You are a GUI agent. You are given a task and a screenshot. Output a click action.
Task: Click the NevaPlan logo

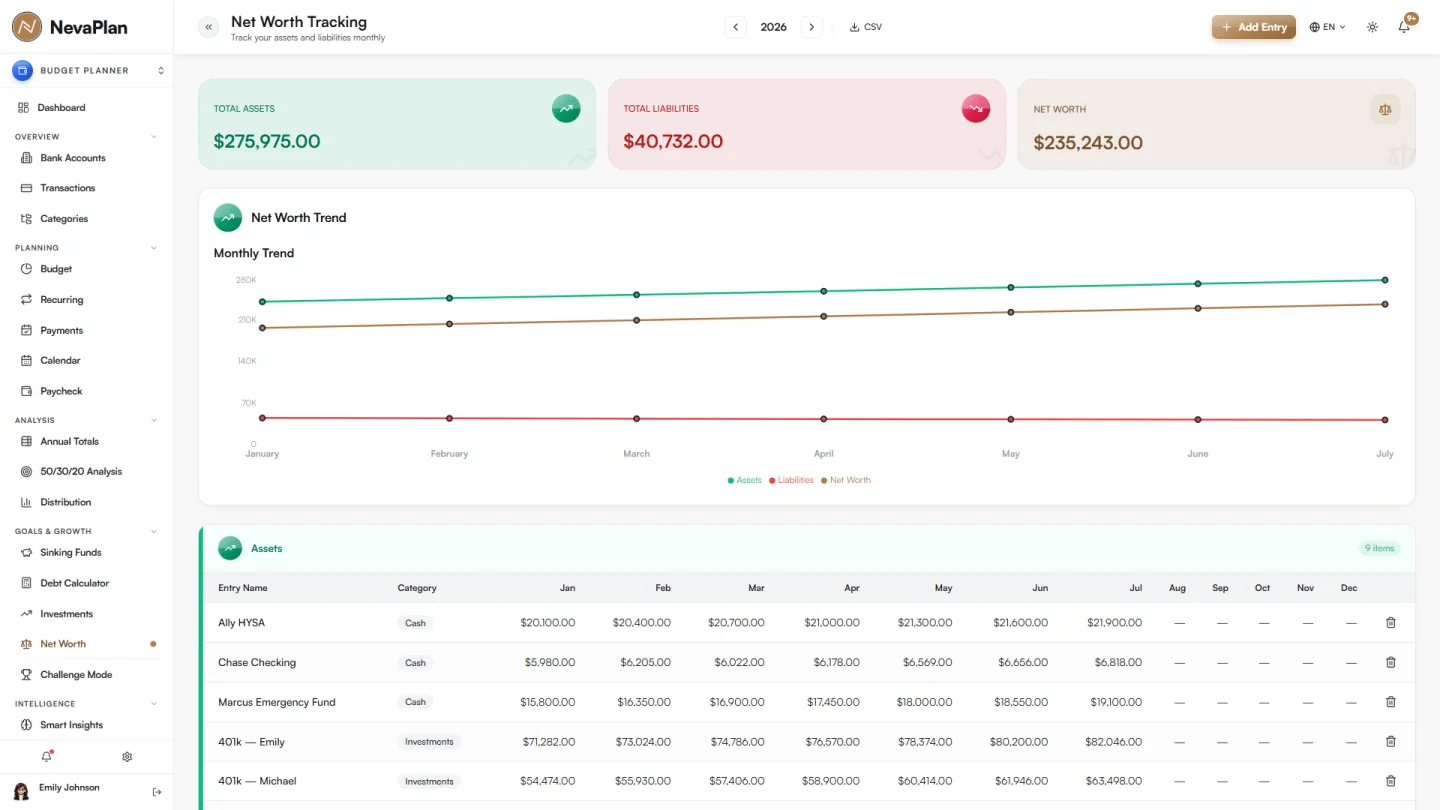pos(70,27)
